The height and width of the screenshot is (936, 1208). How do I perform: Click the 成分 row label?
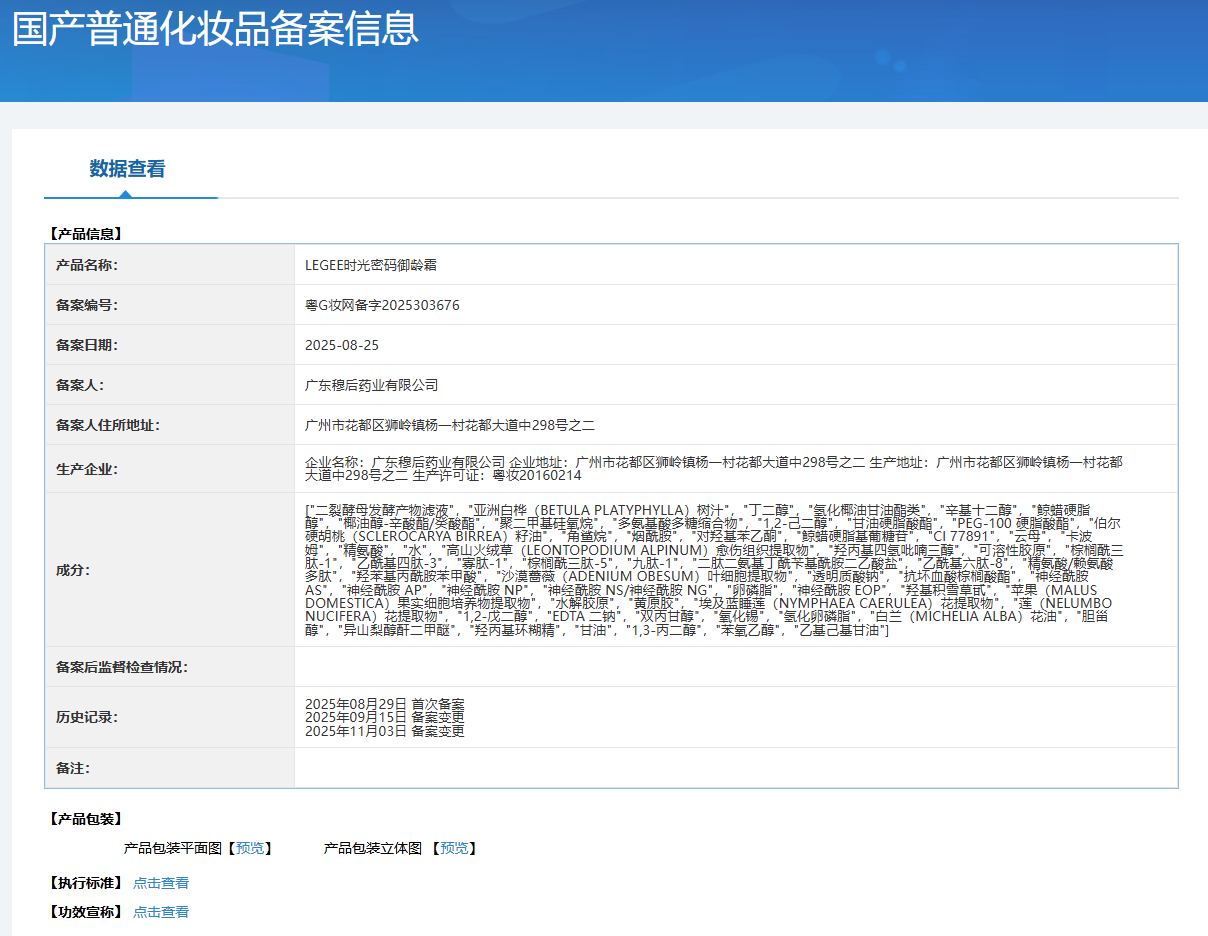pos(73,570)
